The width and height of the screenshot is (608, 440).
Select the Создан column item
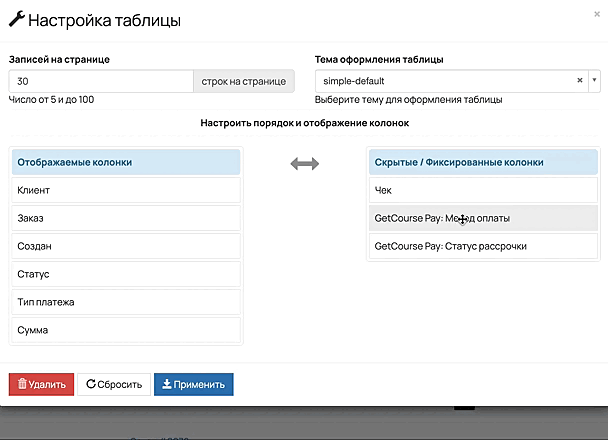[x=125, y=246]
